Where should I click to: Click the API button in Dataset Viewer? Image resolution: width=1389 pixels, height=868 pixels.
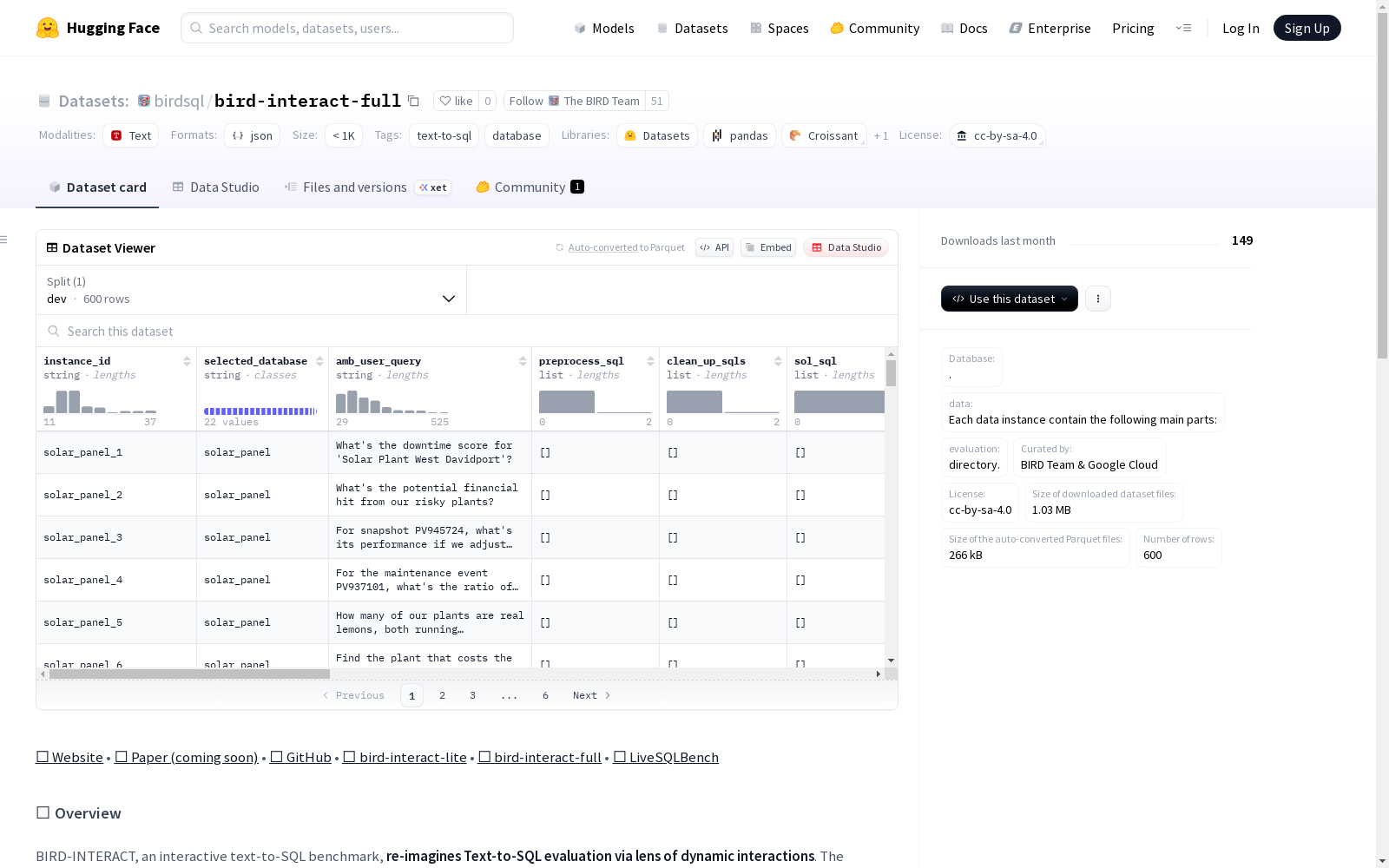pyautogui.click(x=714, y=247)
